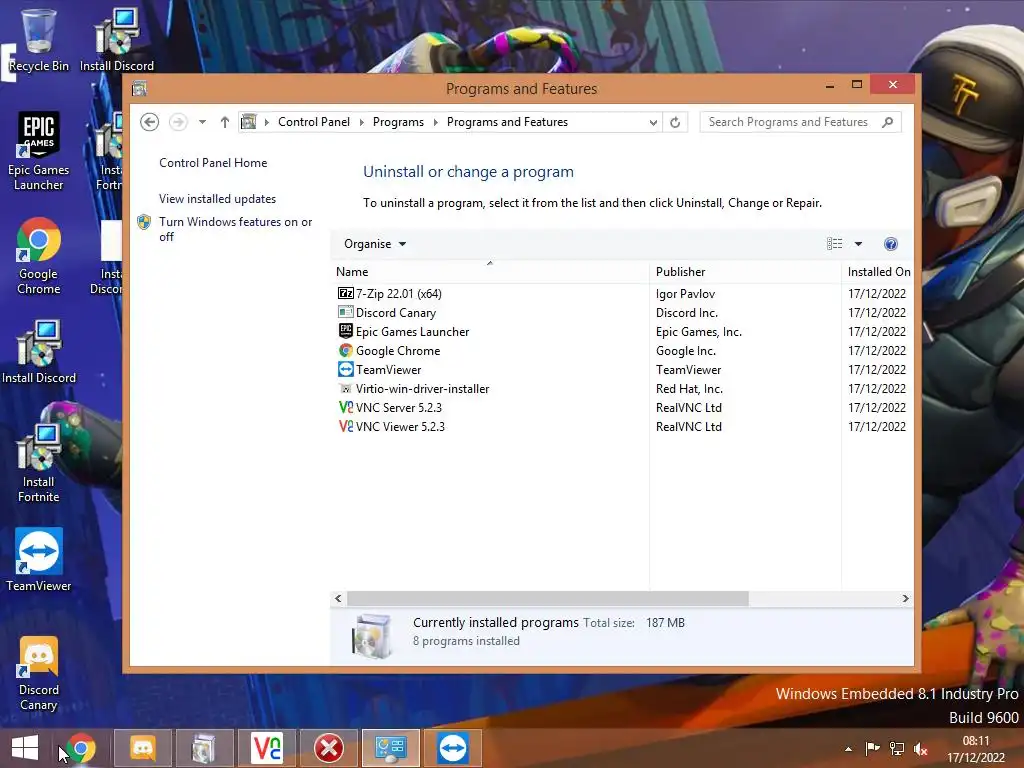The height and width of the screenshot is (768, 1024).
Task: Focus the Search Programs and Features box
Action: coord(800,122)
